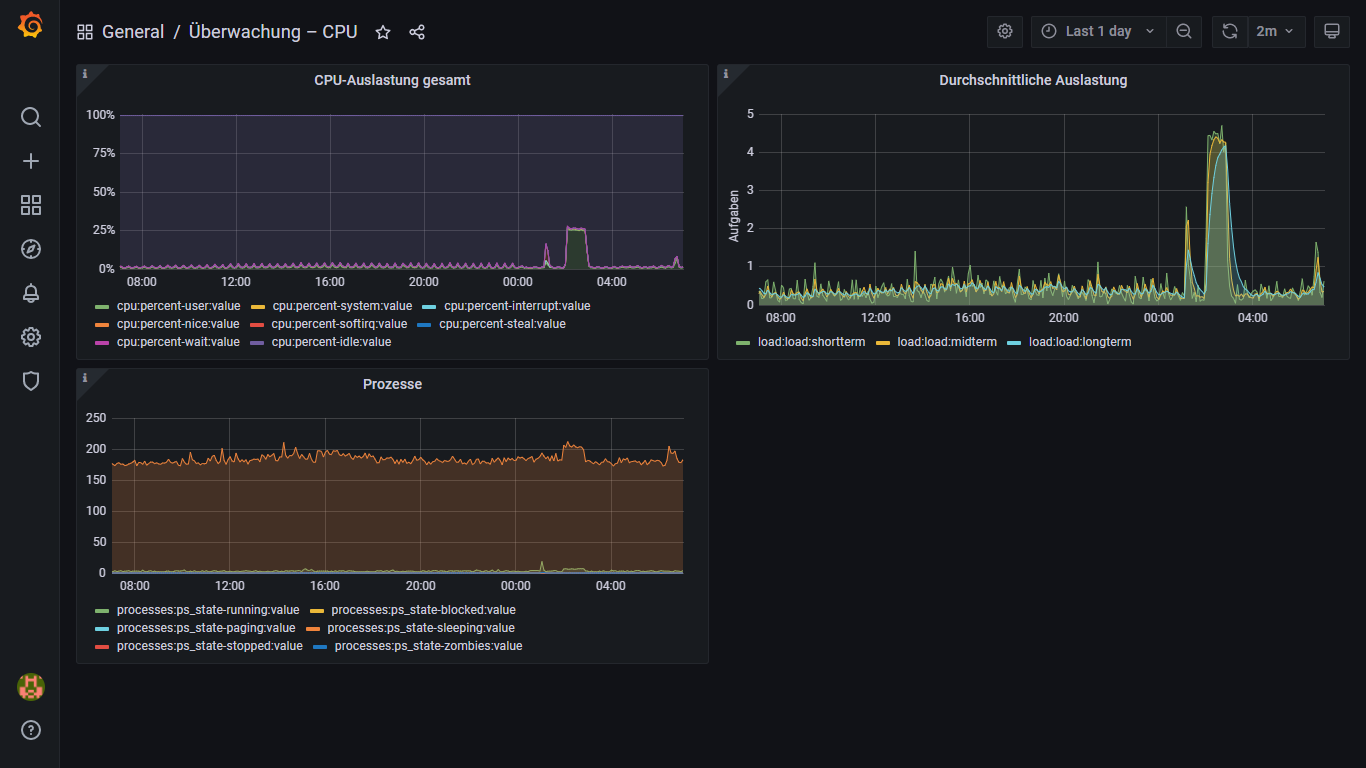This screenshot has width=1366, height=768.
Task: Star this dashboard as favorite
Action: pos(383,32)
